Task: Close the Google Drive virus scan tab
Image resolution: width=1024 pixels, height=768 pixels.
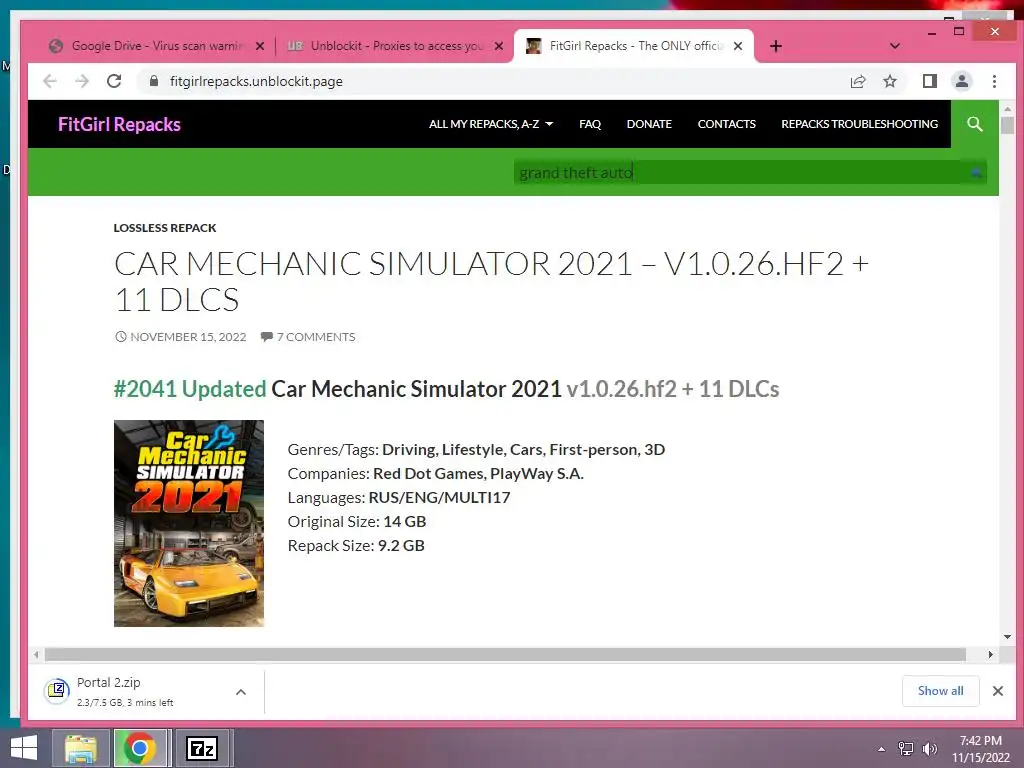Action: [260, 46]
